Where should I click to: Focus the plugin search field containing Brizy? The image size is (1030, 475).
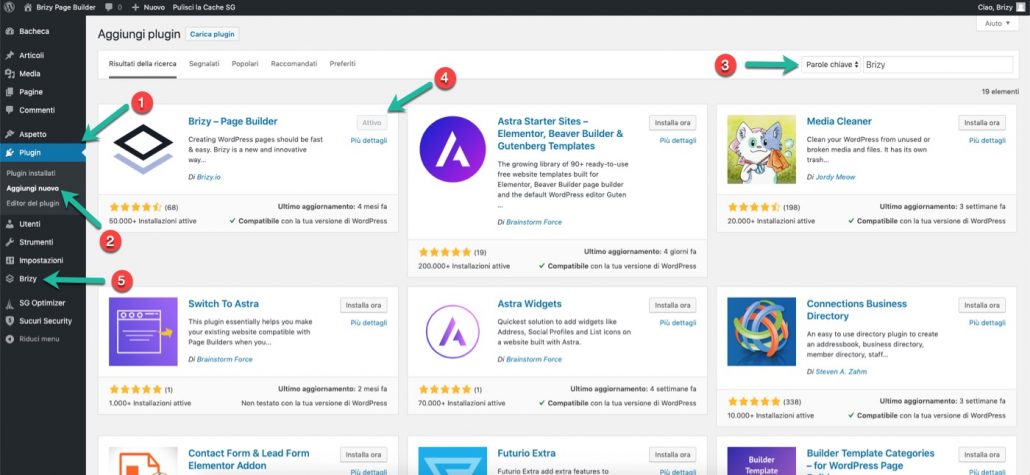click(x=938, y=64)
